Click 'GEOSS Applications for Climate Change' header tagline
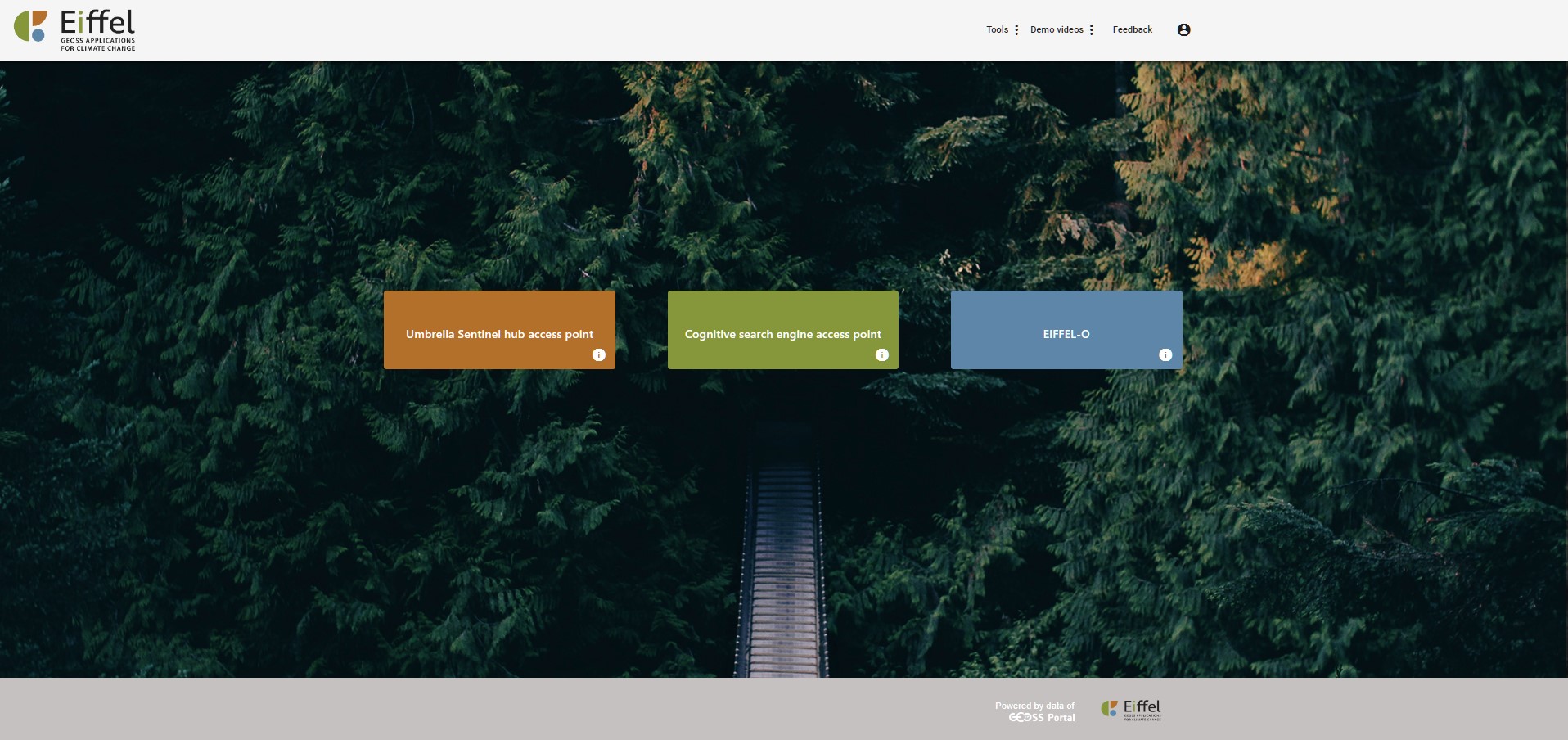 97,44
